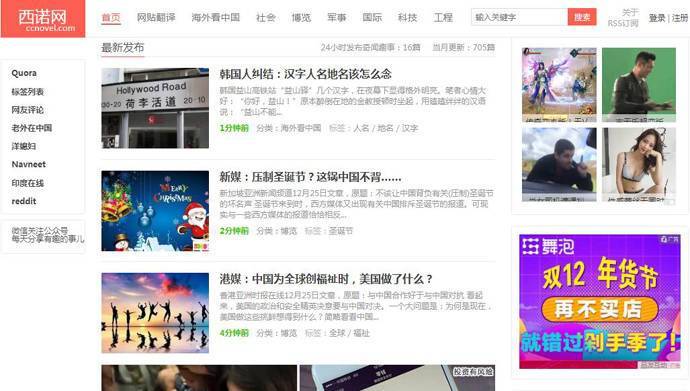
Task: Open the 国际 navigation tab
Action: pyautogui.click(x=372, y=18)
